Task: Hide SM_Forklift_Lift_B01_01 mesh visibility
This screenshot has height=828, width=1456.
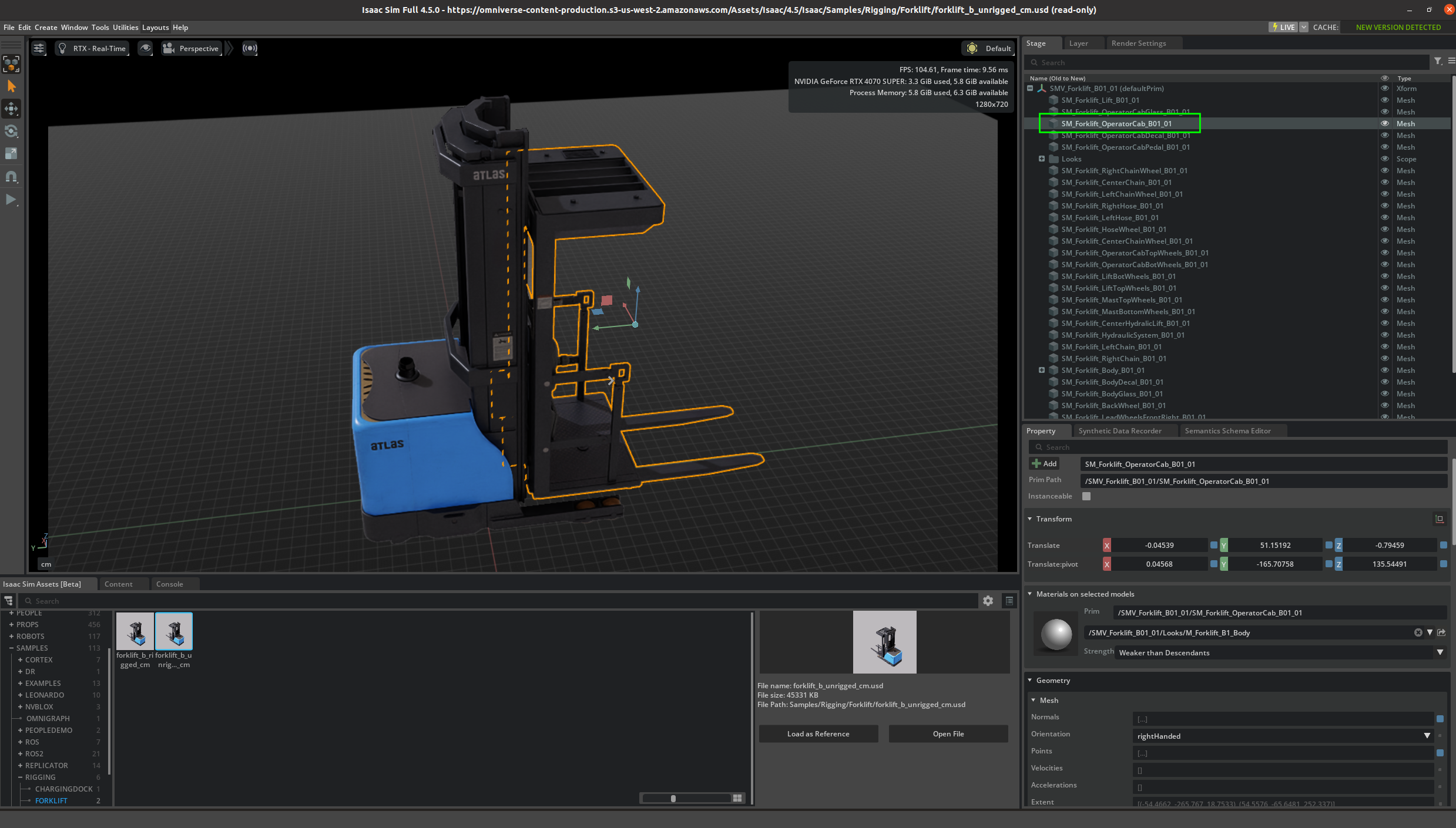Action: [1384, 100]
